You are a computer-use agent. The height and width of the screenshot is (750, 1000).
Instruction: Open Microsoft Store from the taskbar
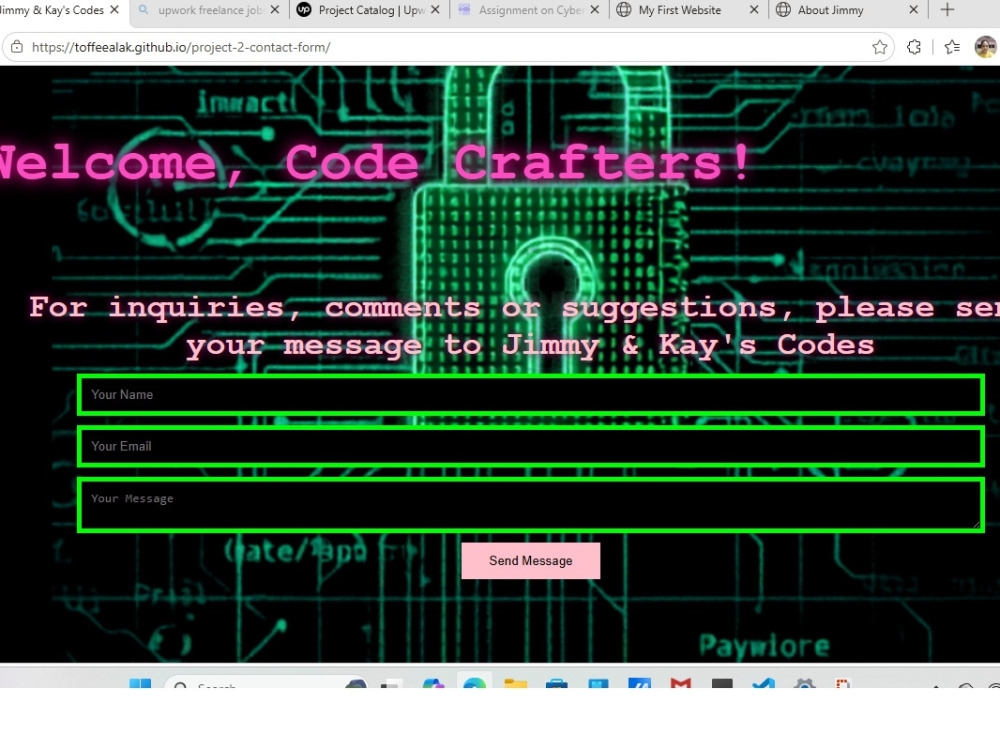click(x=557, y=683)
